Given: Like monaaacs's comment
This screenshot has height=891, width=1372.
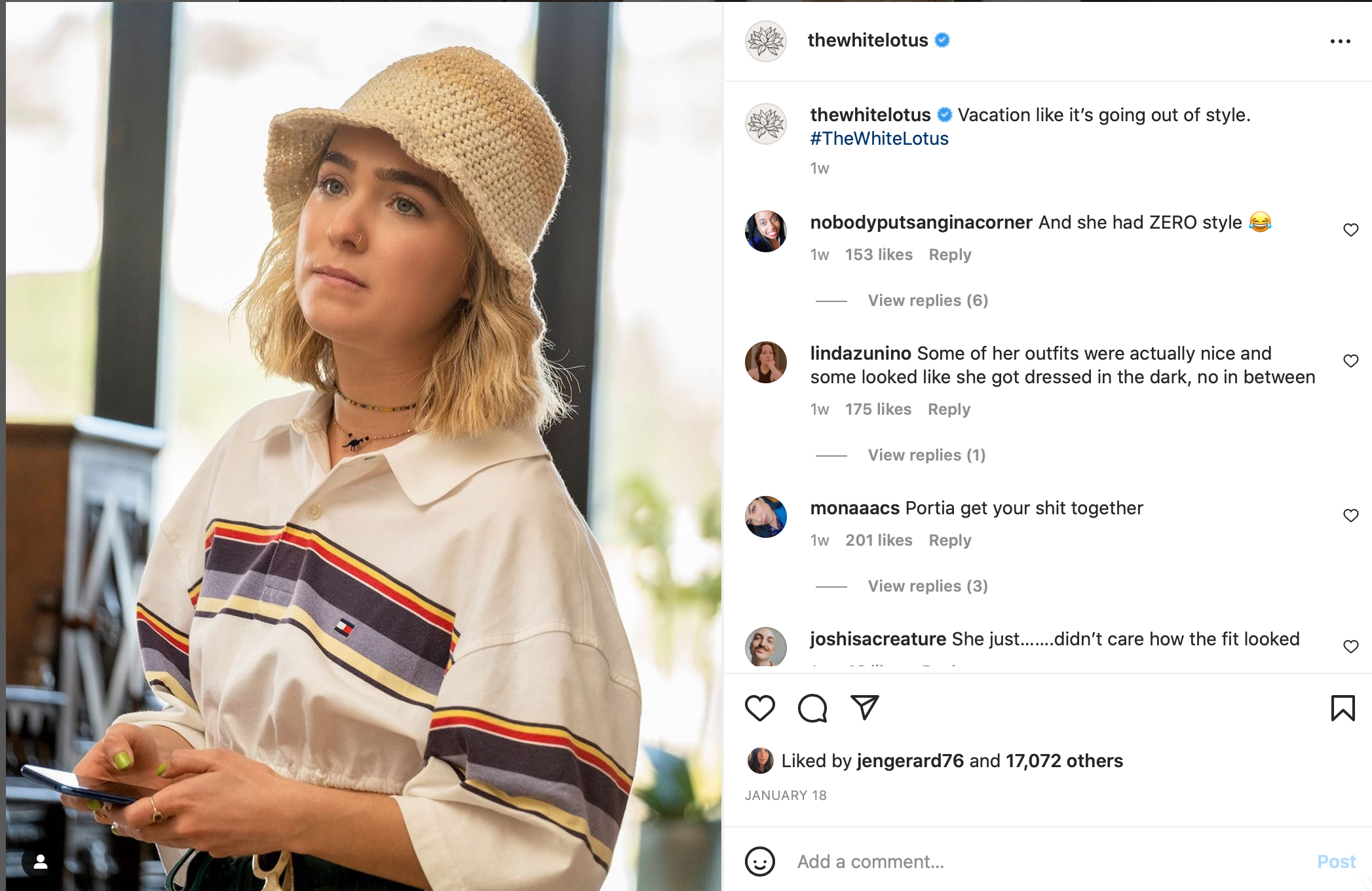Looking at the screenshot, I should coord(1350,516).
